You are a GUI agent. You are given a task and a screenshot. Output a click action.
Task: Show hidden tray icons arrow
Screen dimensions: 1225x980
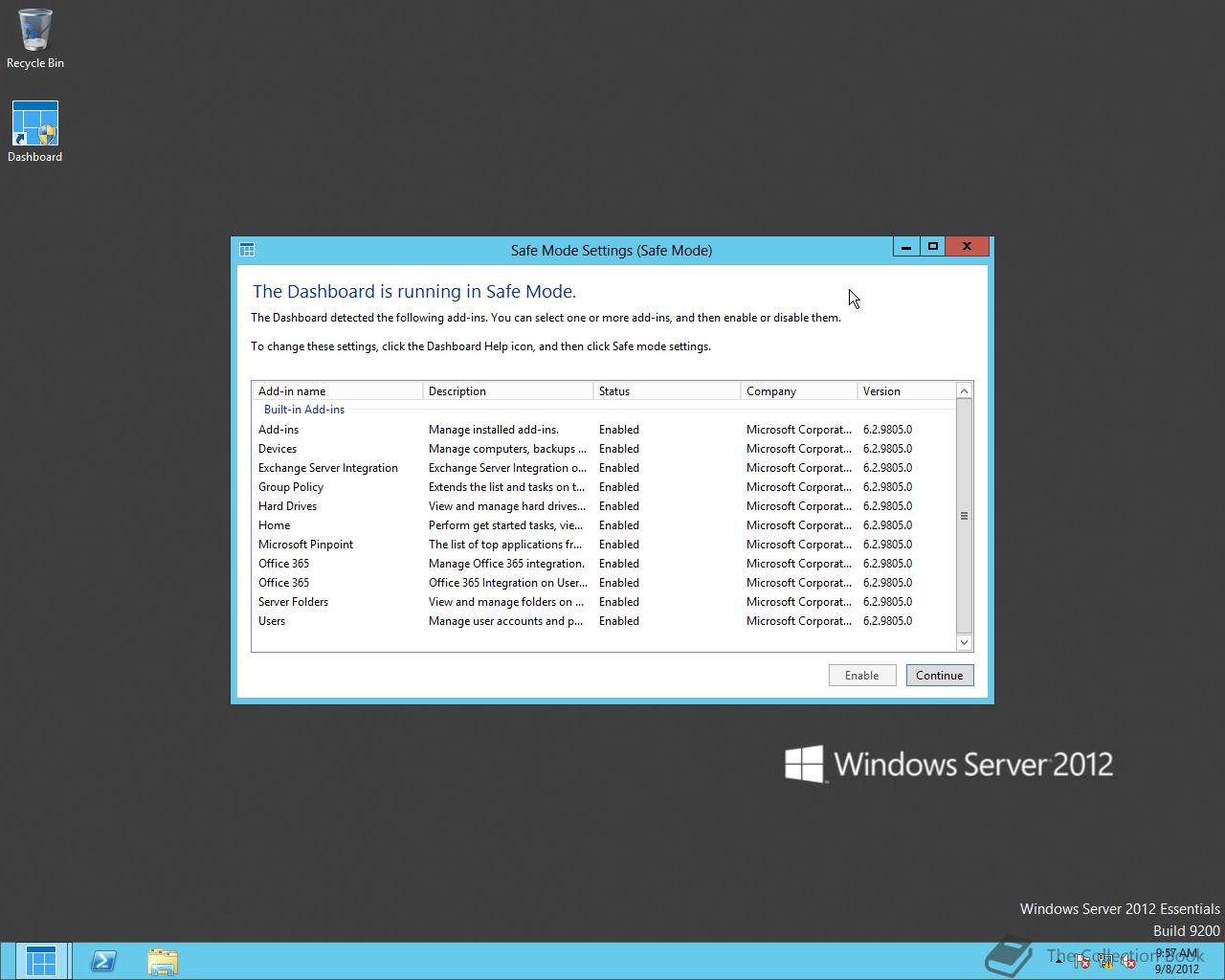coord(1059,962)
